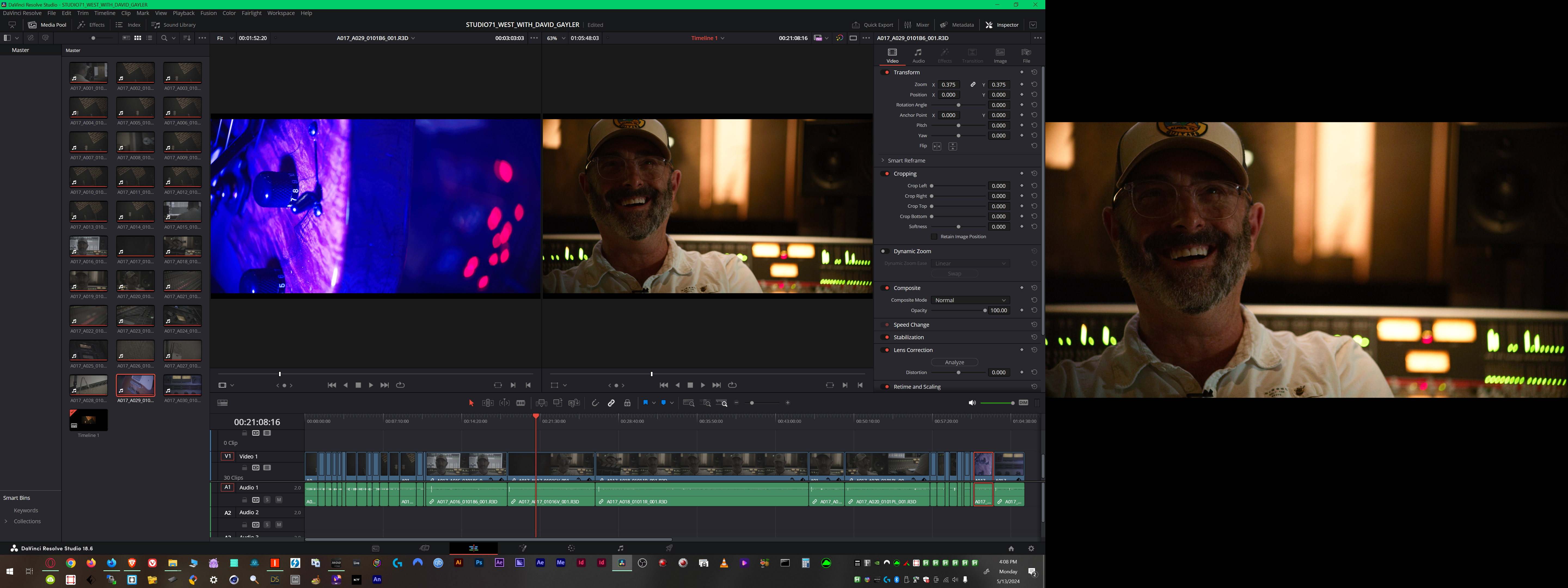The height and width of the screenshot is (588, 1568).
Task: Add keyframe for Transform section
Action: pos(1021,72)
